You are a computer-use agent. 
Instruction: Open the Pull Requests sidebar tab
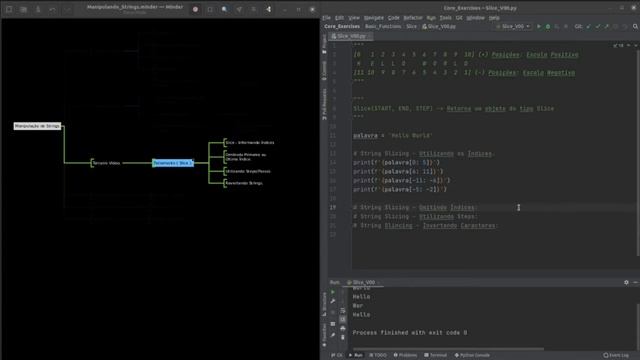point(324,104)
